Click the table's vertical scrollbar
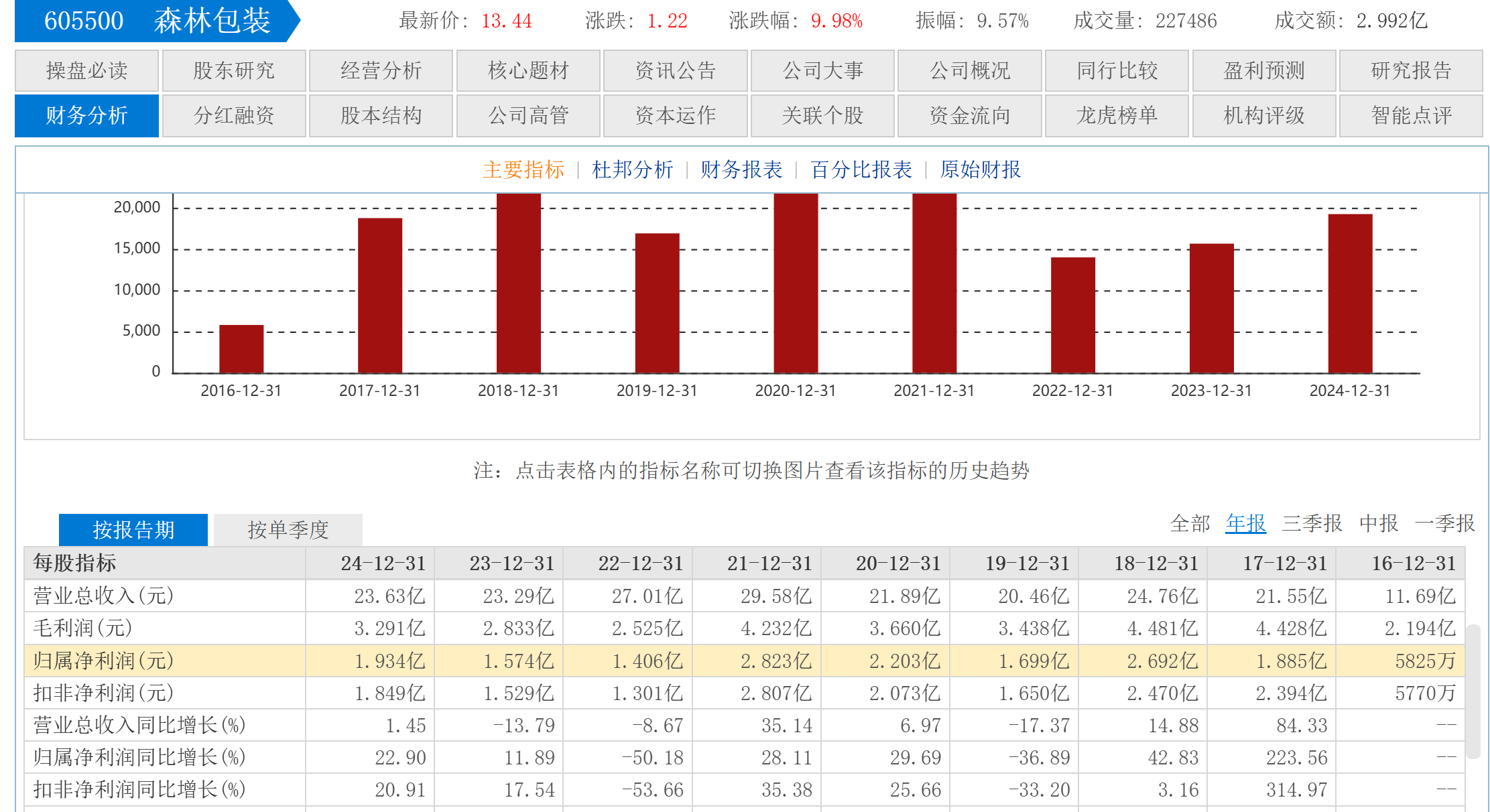 pos(1473,691)
